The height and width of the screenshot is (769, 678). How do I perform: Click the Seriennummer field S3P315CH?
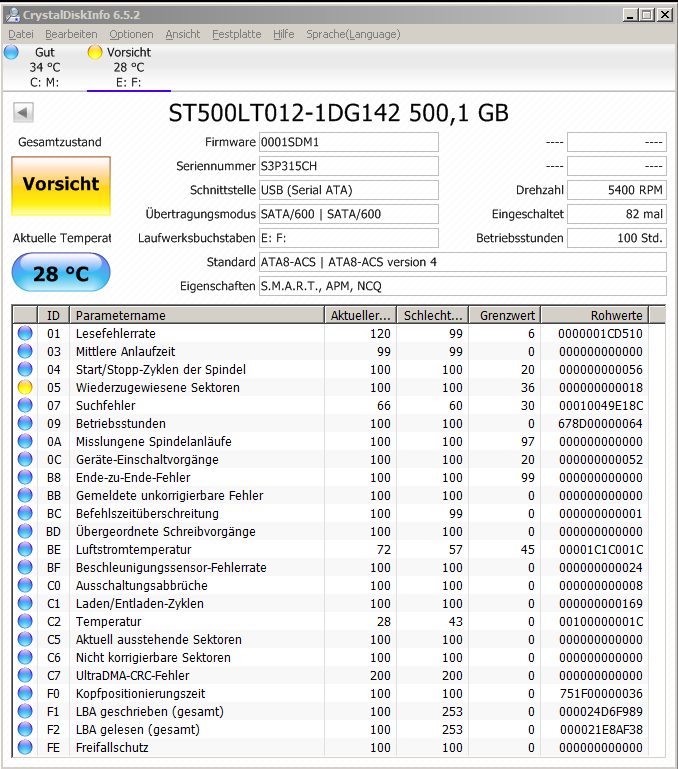point(348,166)
